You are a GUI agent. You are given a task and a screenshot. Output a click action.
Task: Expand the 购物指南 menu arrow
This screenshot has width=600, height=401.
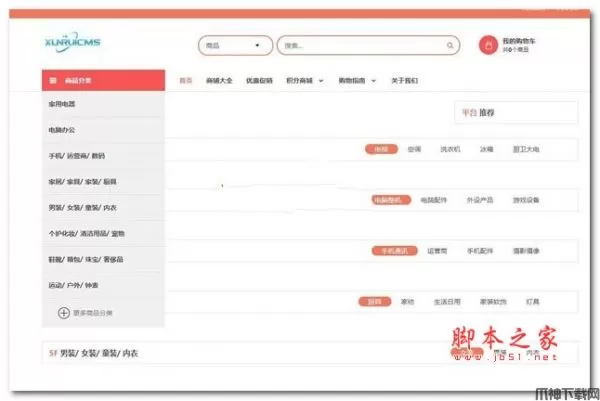tap(373, 81)
